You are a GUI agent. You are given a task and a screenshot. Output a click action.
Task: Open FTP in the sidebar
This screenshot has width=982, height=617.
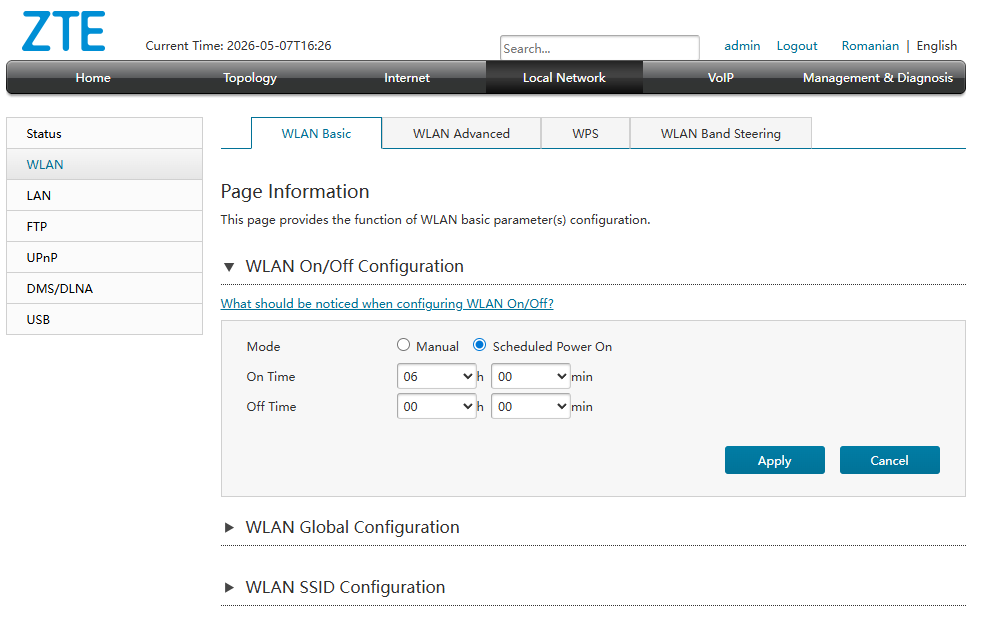[x=105, y=227]
